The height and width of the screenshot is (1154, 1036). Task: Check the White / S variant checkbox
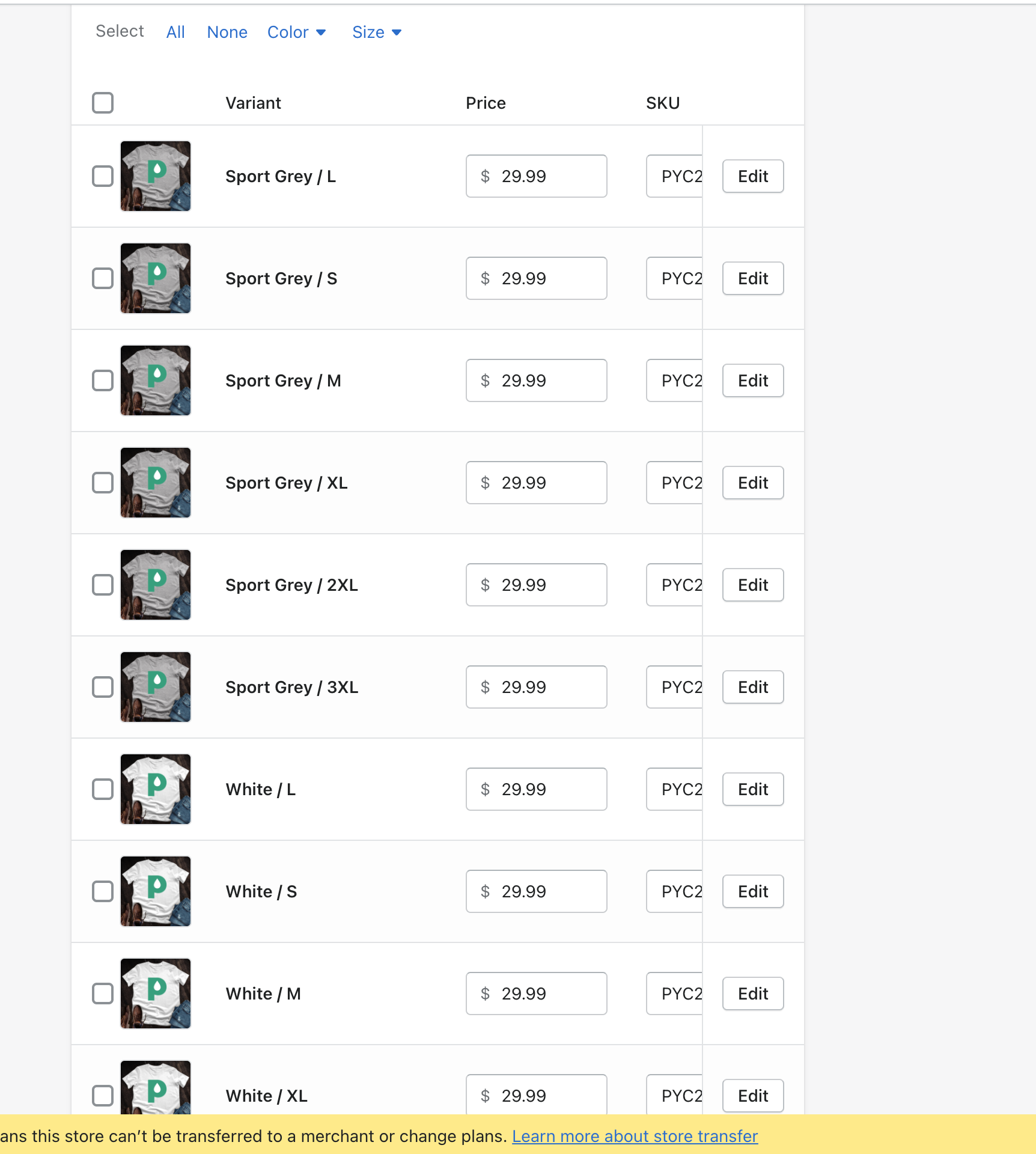[103, 891]
